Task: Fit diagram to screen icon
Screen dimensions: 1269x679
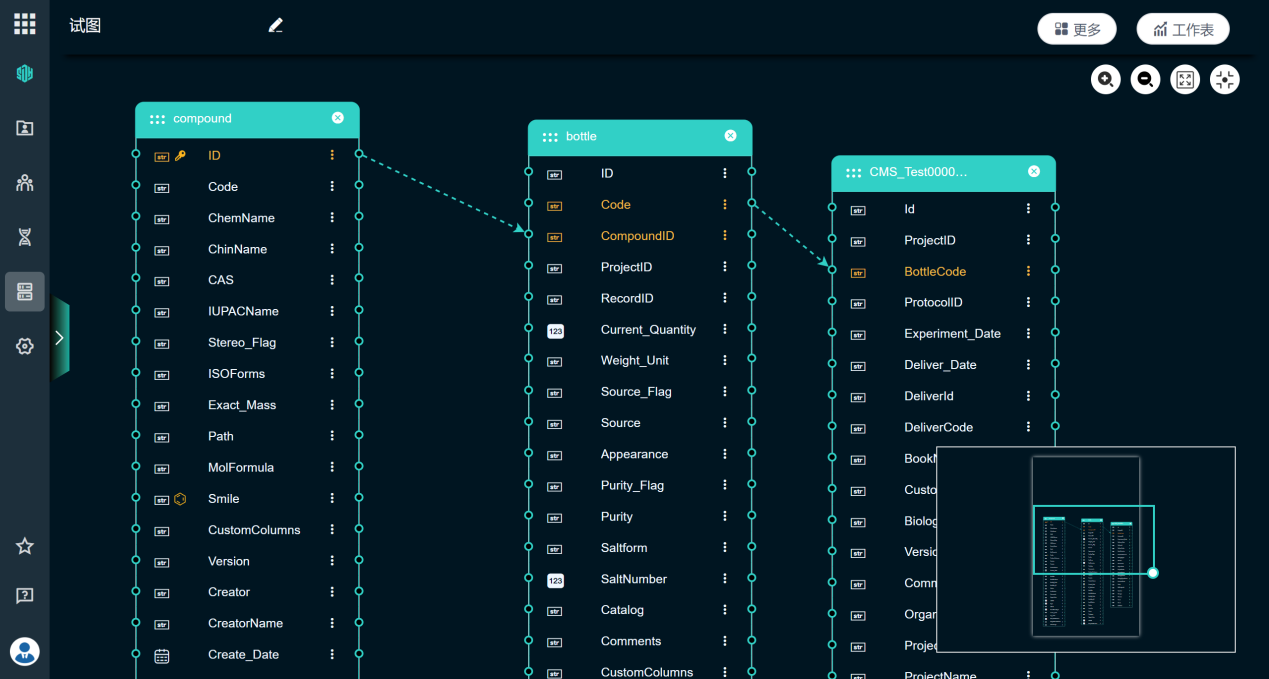Action: 1185,79
